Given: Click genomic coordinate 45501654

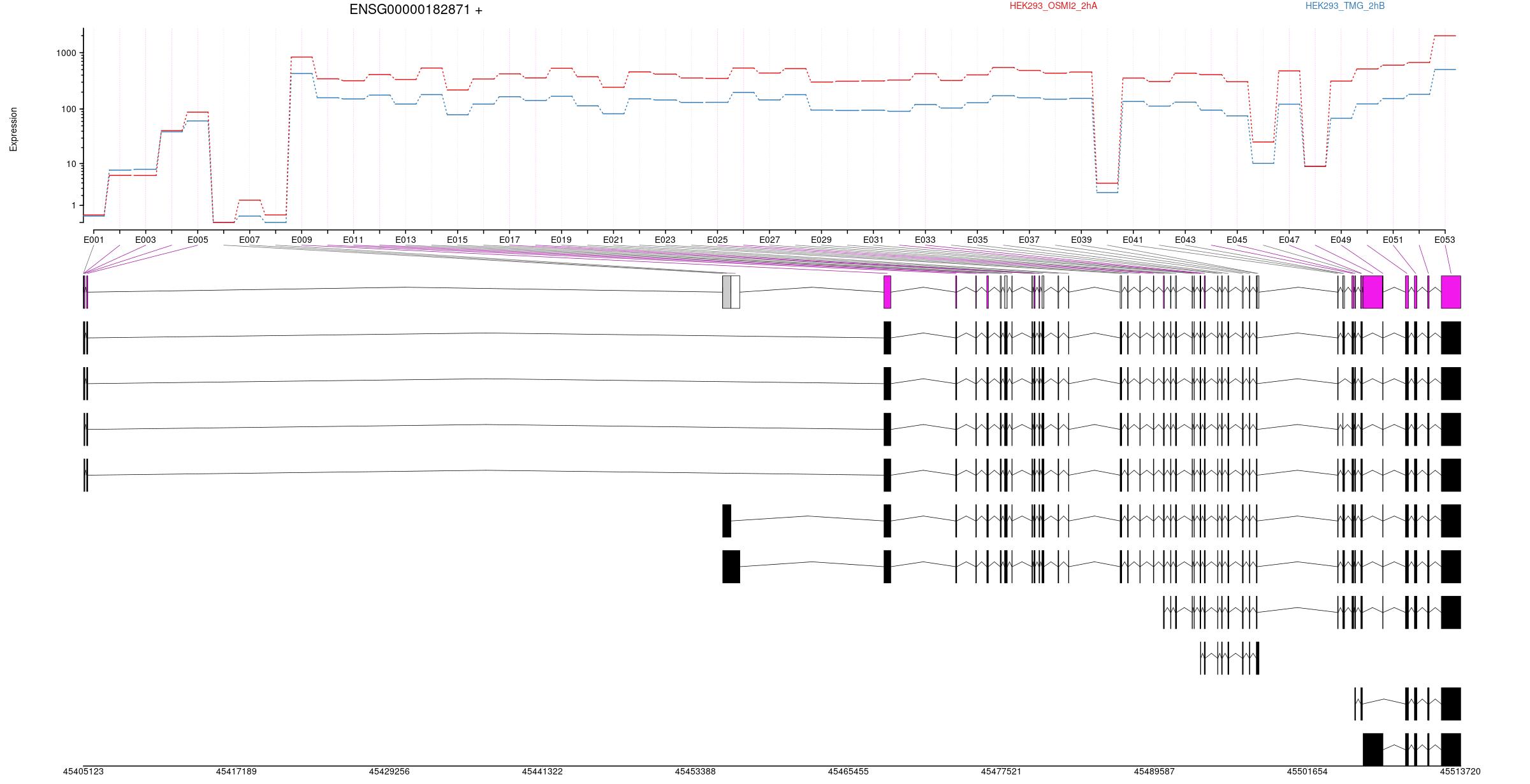Looking at the screenshot, I should pos(1307,771).
